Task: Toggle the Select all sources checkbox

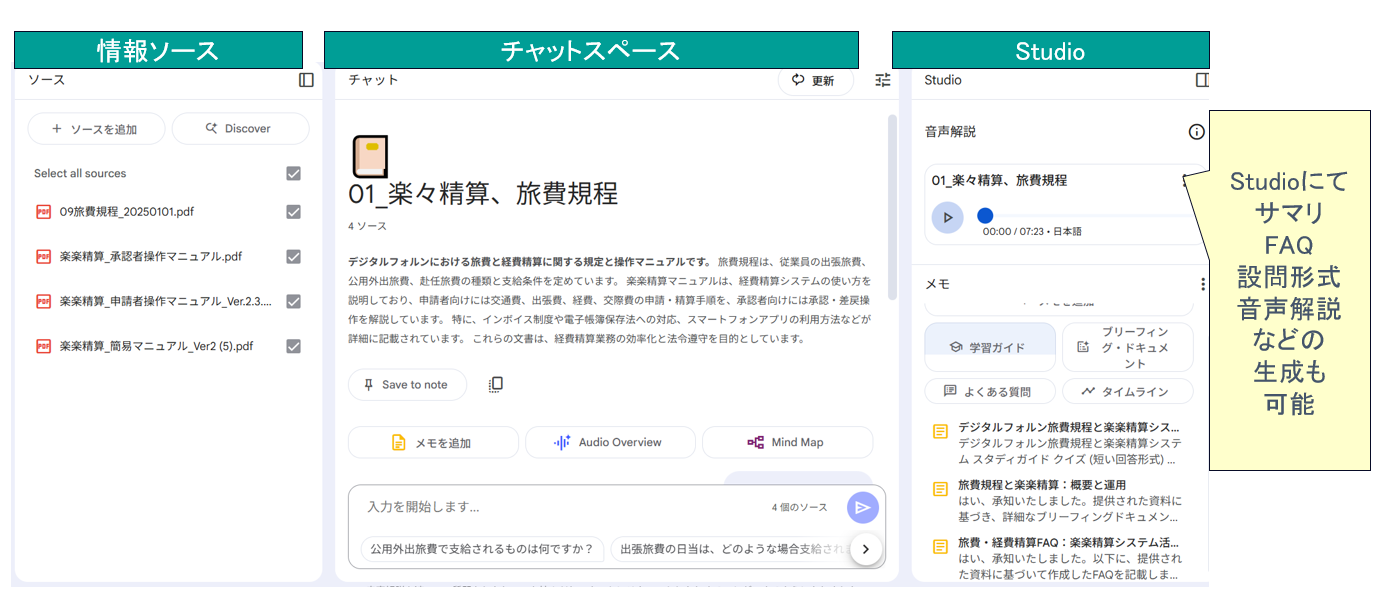Action: [293, 173]
